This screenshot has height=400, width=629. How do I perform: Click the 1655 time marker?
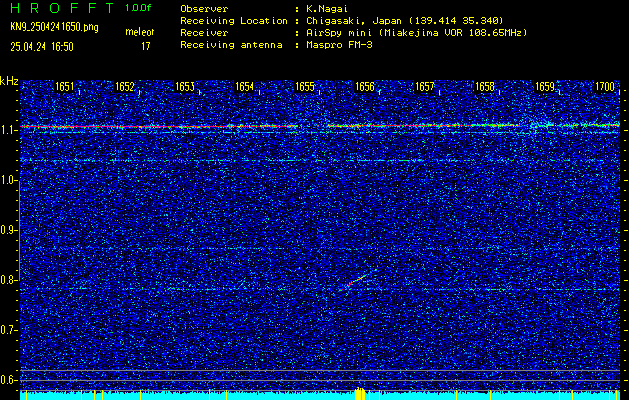305,86
